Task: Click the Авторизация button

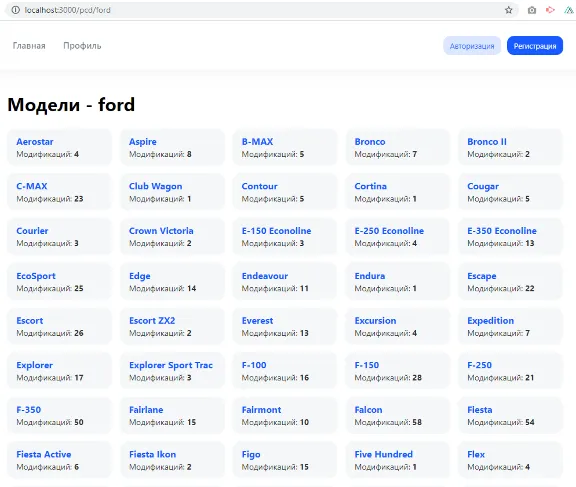Action: tap(472, 46)
